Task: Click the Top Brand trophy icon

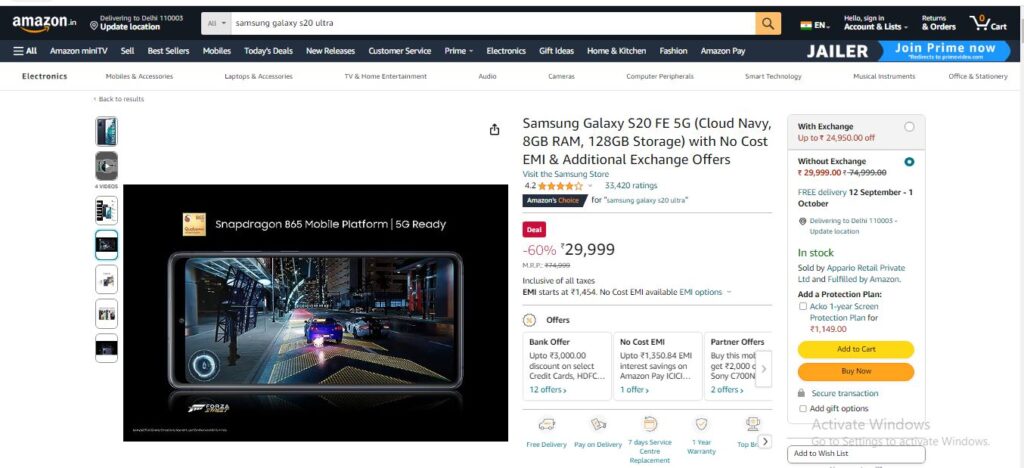Action: click(752, 424)
